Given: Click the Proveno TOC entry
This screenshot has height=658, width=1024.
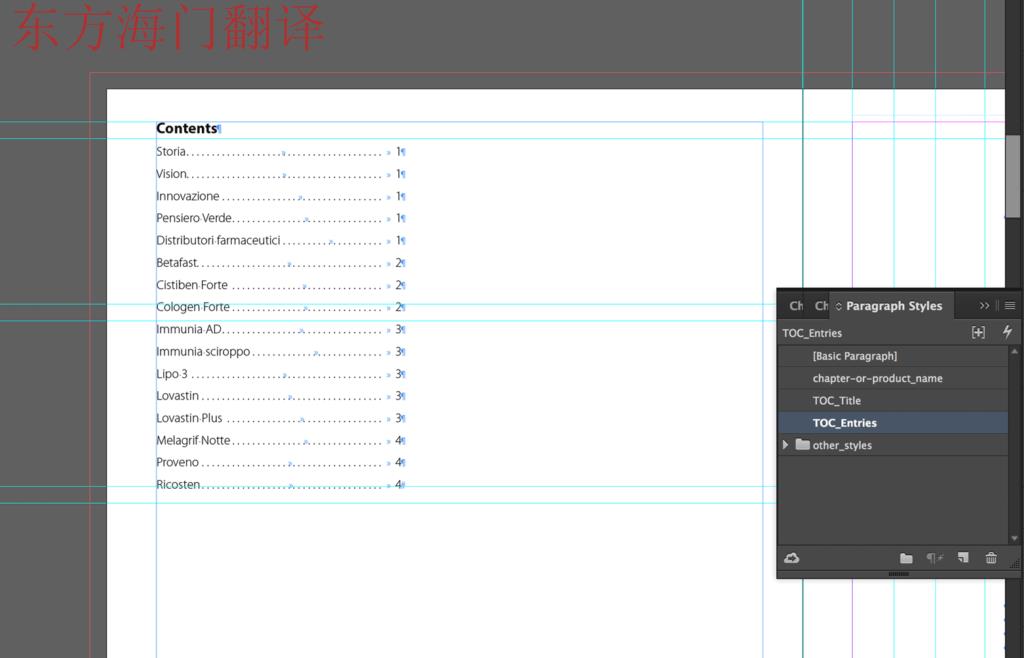Looking at the screenshot, I should pos(178,462).
